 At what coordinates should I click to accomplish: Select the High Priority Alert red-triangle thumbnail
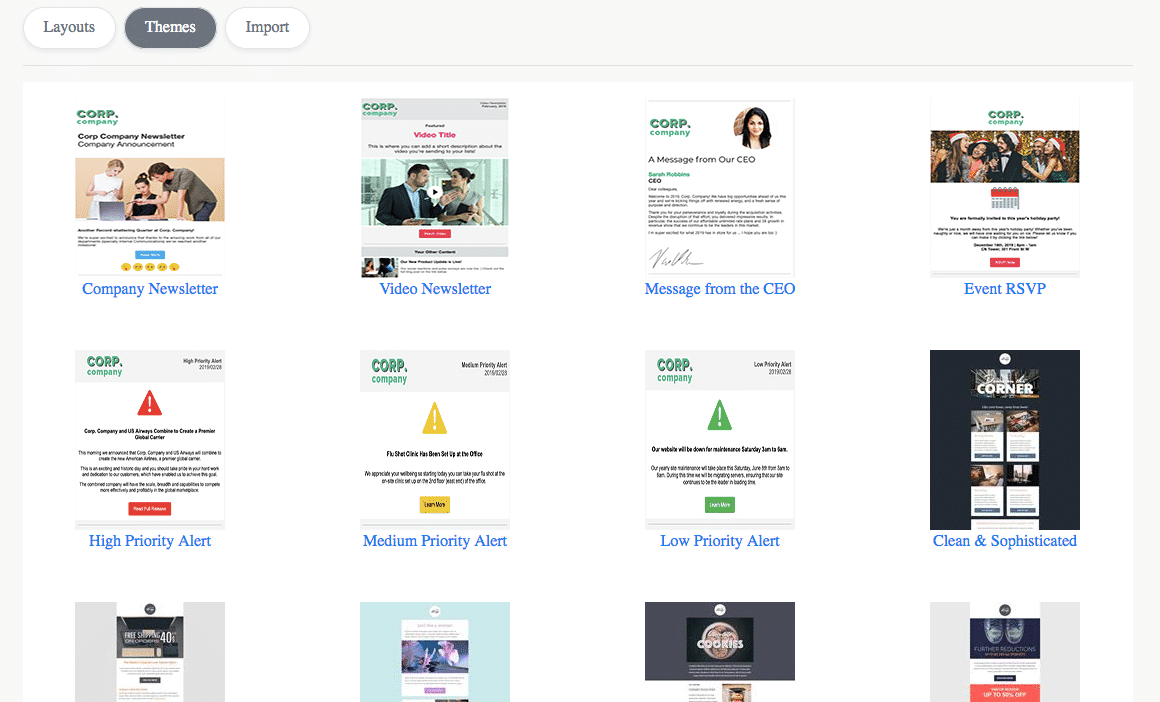pyautogui.click(x=149, y=439)
